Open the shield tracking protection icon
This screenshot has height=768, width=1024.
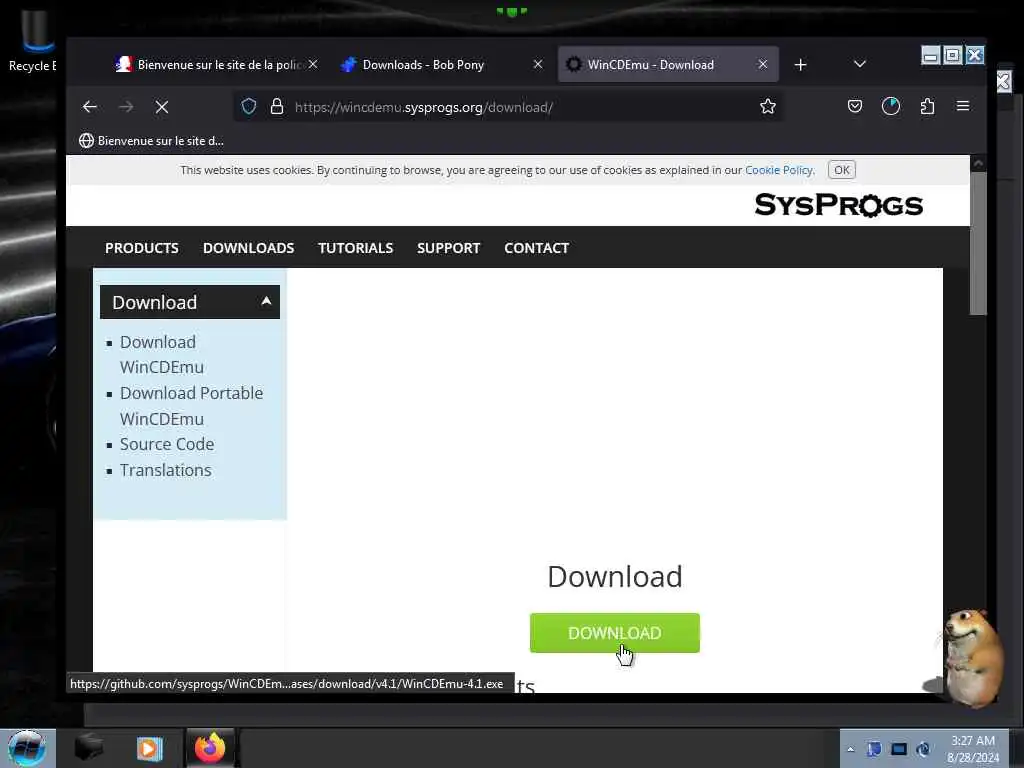[x=249, y=106]
